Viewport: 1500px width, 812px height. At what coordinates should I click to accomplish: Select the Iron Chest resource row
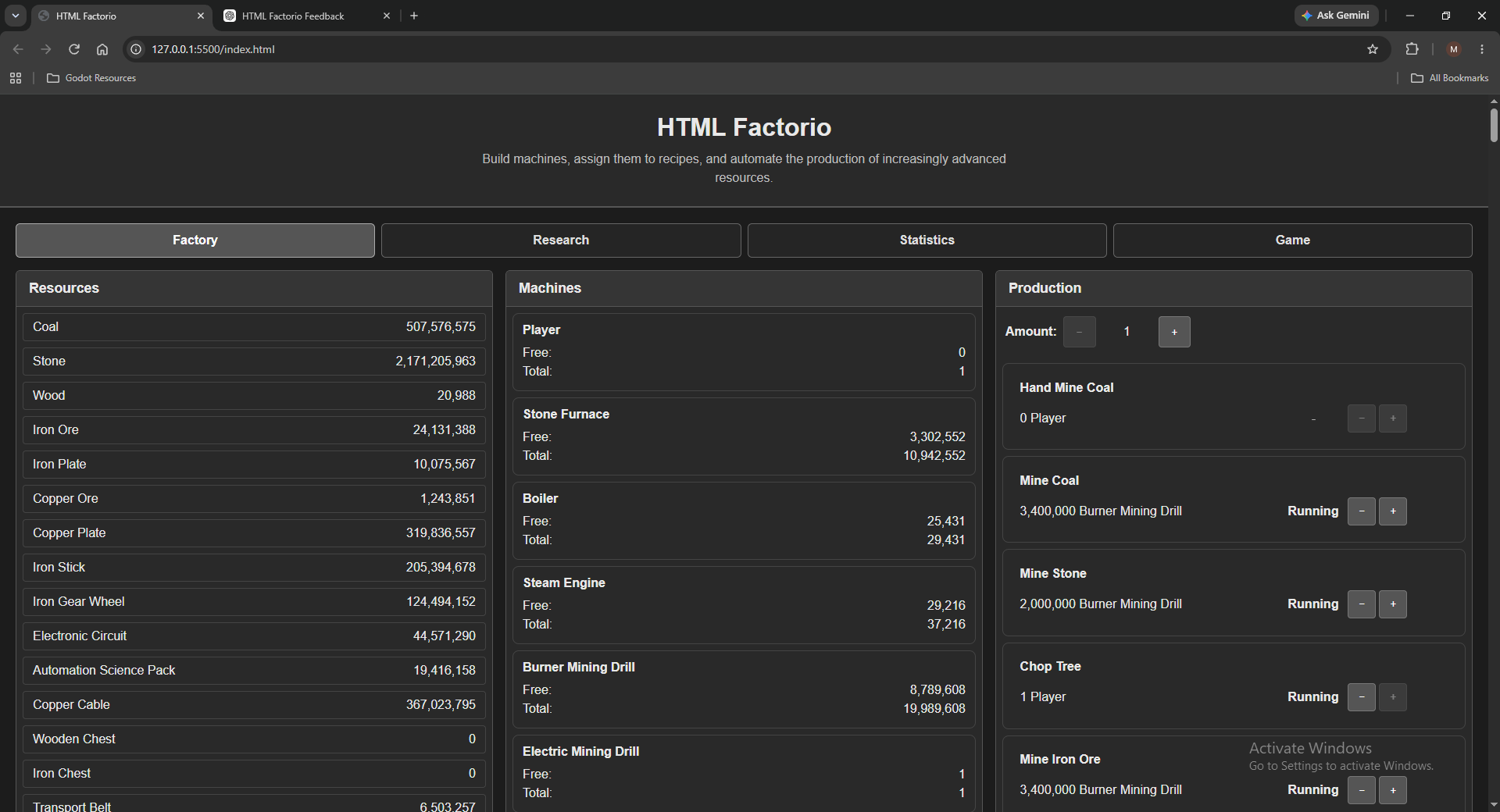[254, 774]
